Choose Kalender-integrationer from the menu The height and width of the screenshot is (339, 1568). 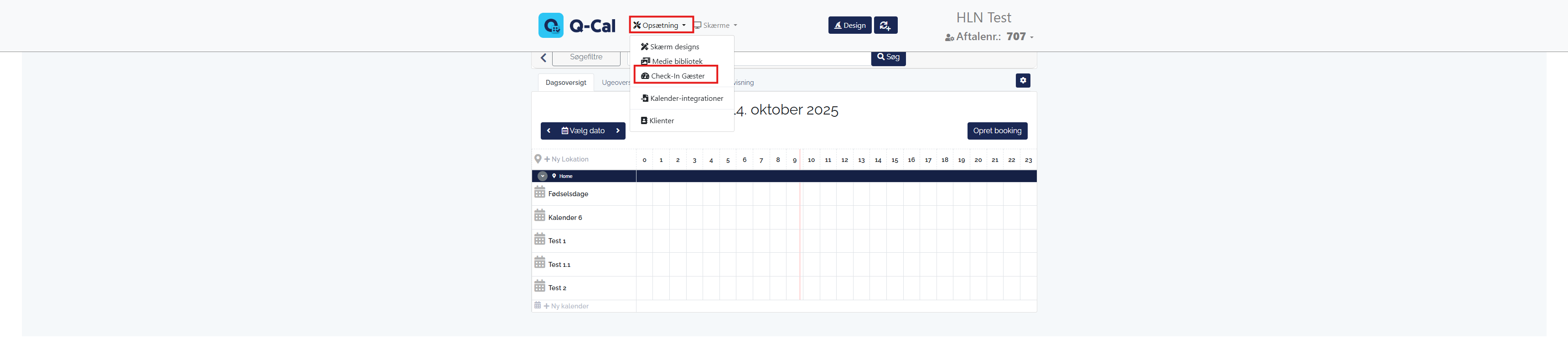click(686, 99)
